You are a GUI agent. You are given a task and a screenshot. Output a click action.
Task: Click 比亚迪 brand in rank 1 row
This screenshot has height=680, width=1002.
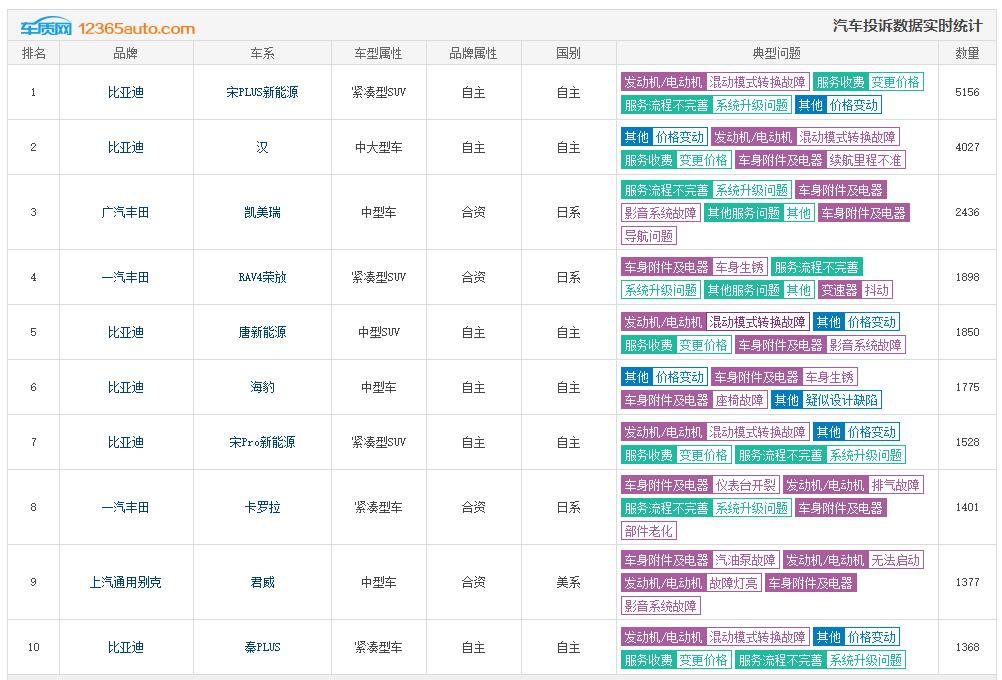click(125, 92)
